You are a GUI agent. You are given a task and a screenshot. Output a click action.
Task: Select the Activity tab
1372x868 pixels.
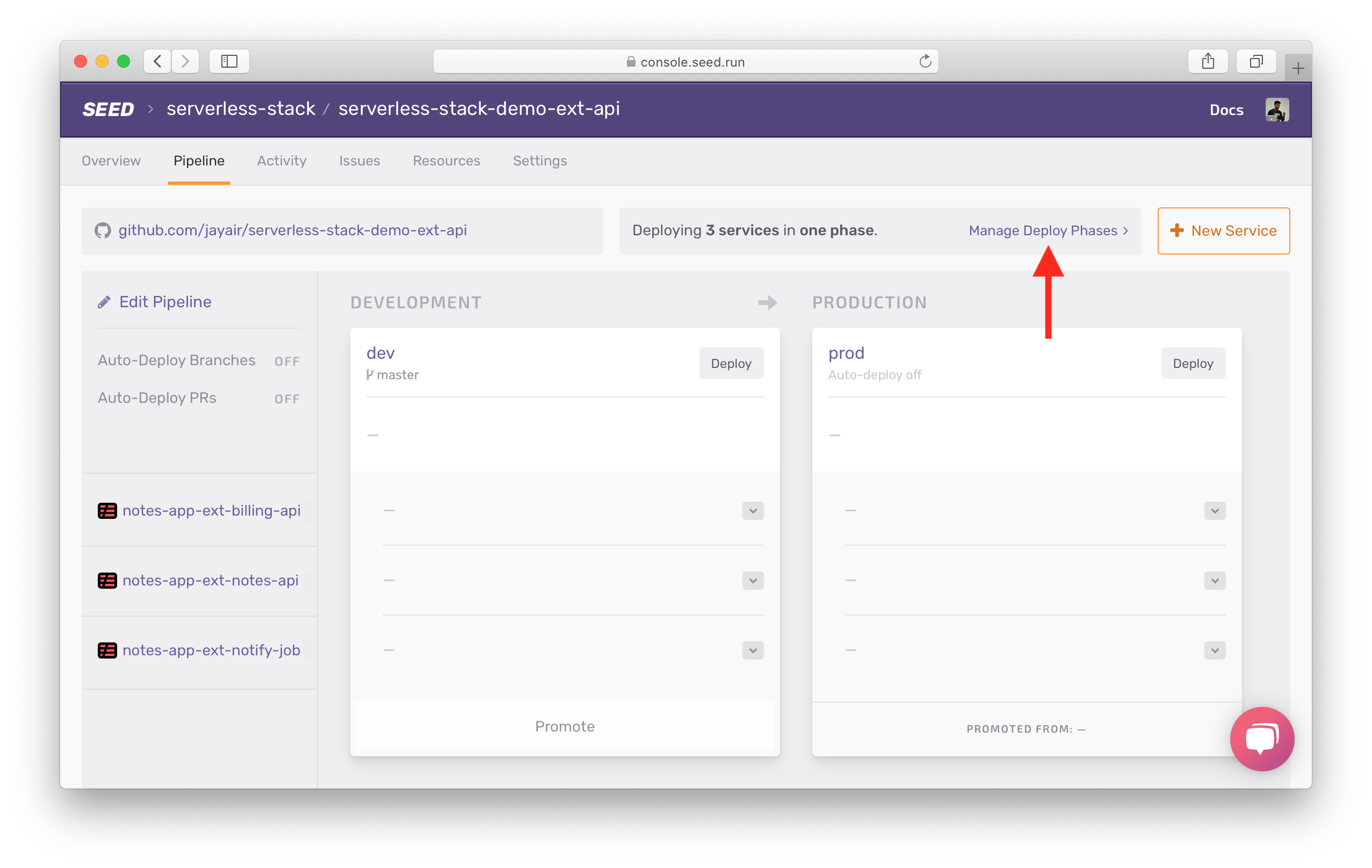coord(280,161)
